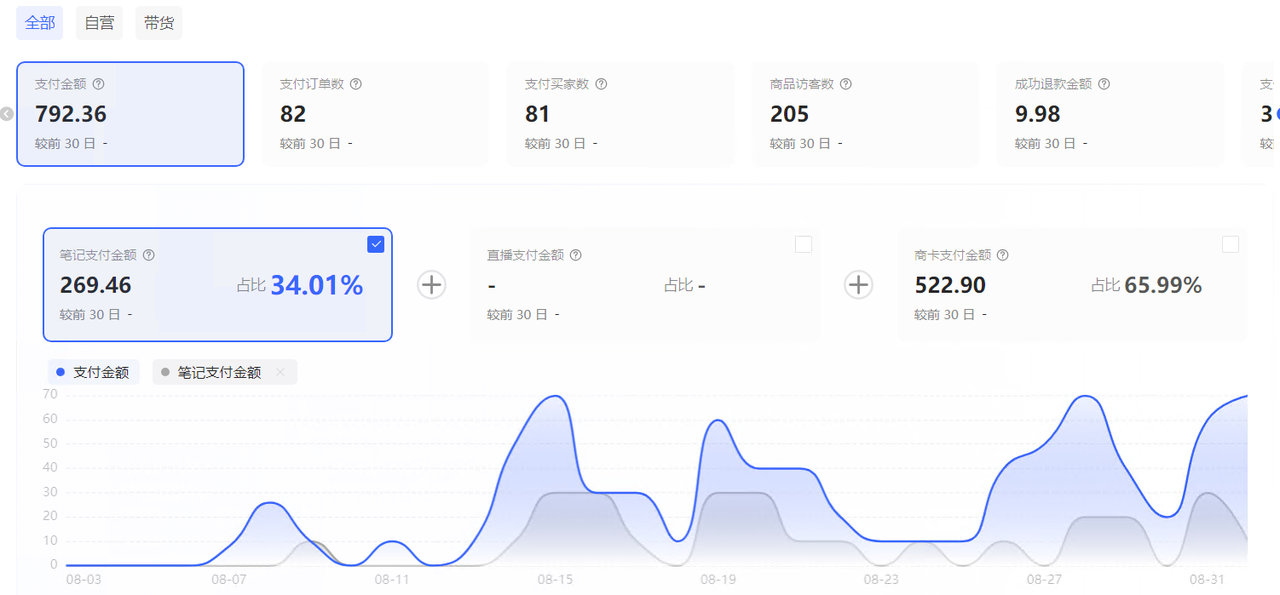This screenshot has height=595, width=1280.
Task: Click question mark icon beside 支付买家数
Action: (601, 85)
